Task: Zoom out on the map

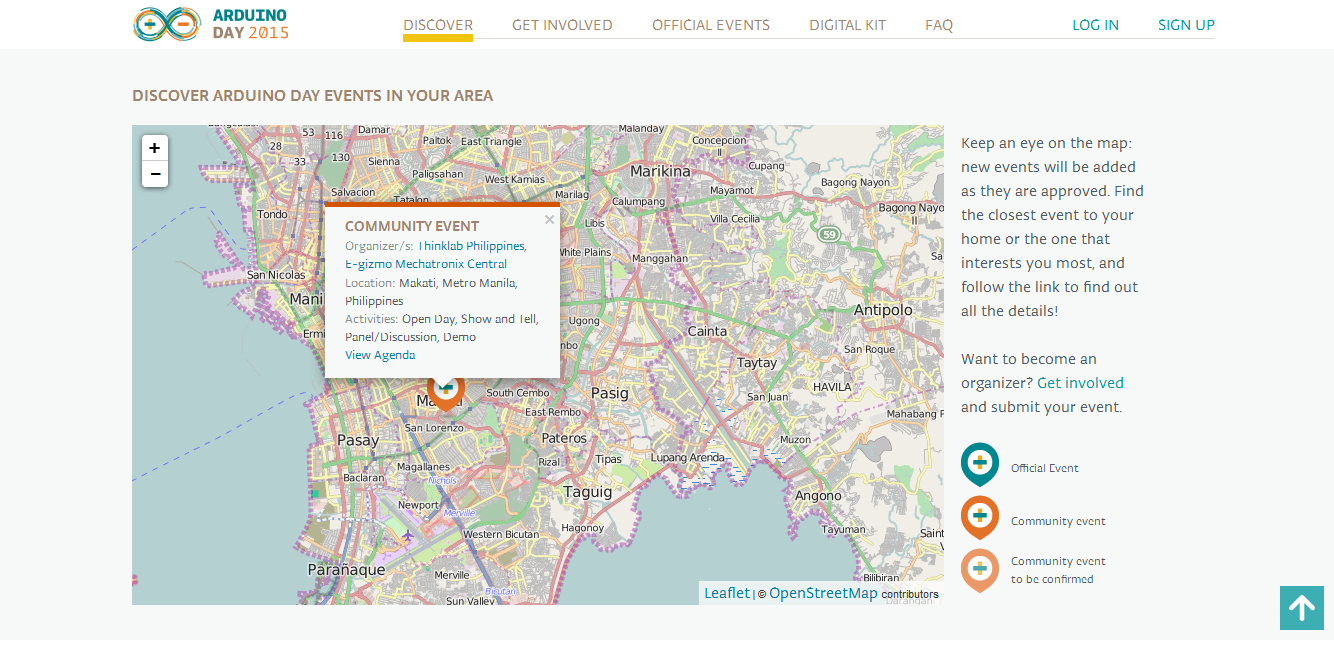Action: pos(154,174)
